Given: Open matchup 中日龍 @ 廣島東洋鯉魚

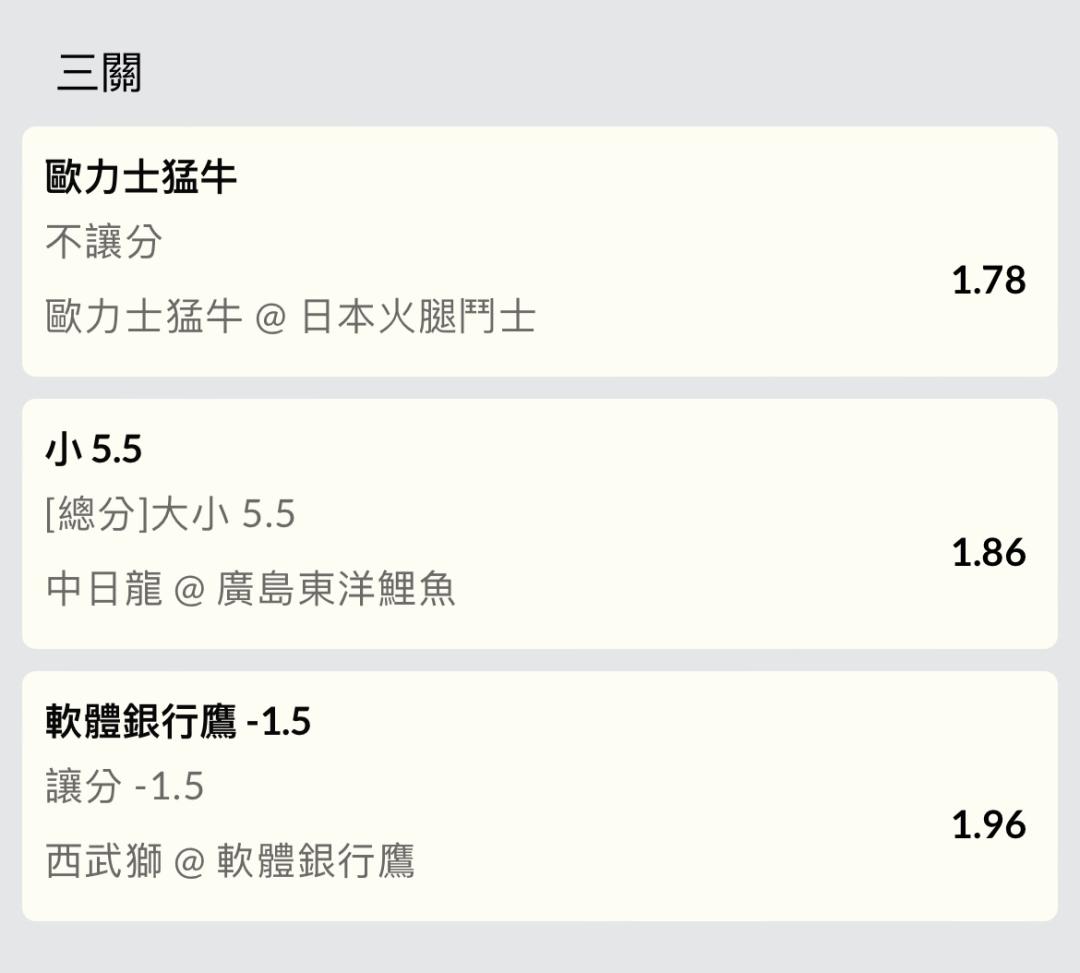Looking at the screenshot, I should pyautogui.click(x=251, y=589).
